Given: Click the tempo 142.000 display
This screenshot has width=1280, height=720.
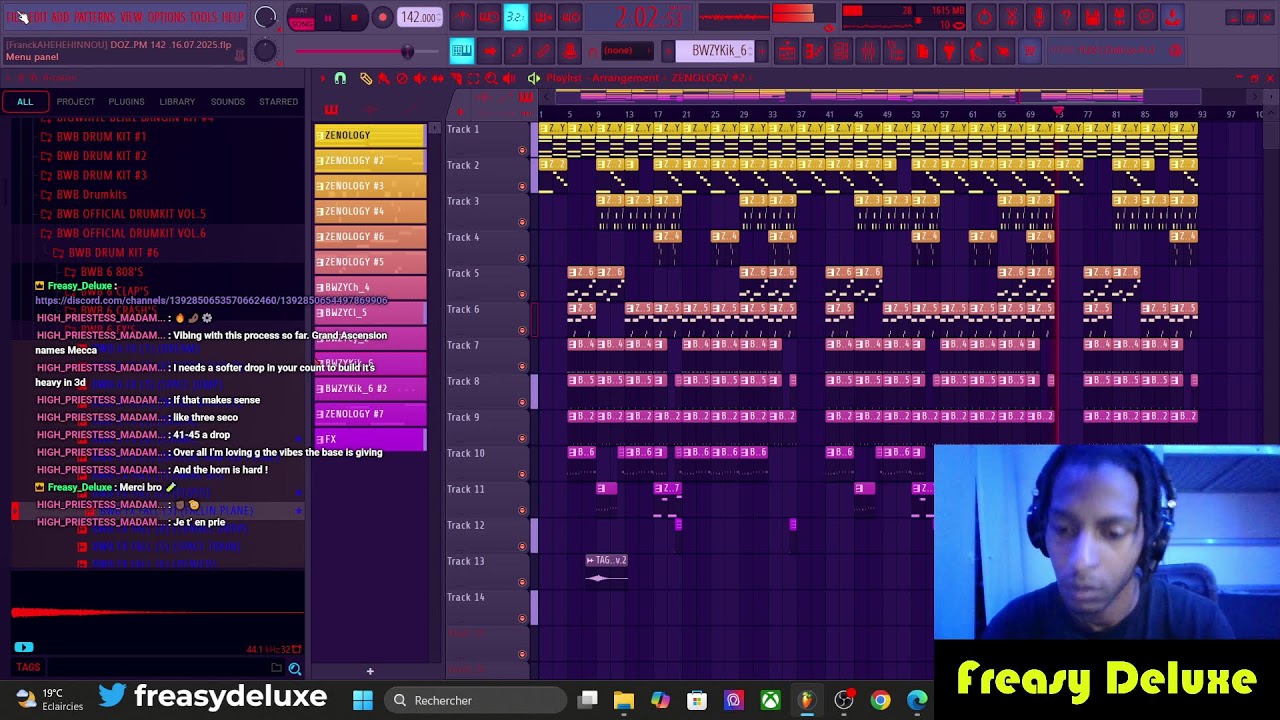Looking at the screenshot, I should (419, 17).
